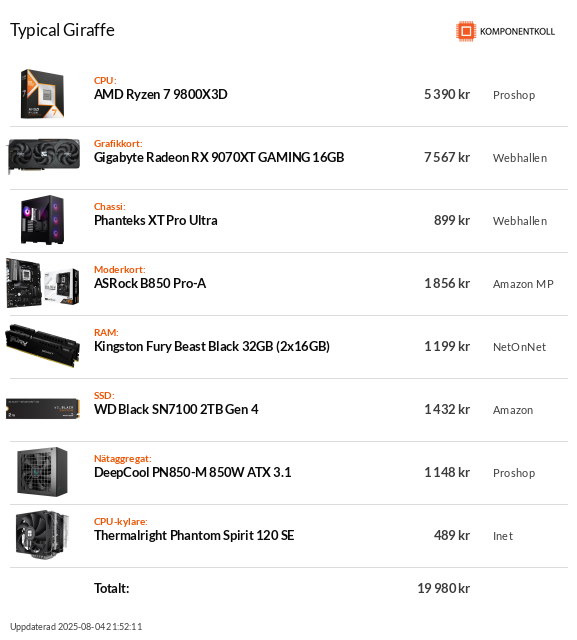Click the ASRock B850 motherboard image
The height and width of the screenshot is (640, 577).
click(43, 283)
